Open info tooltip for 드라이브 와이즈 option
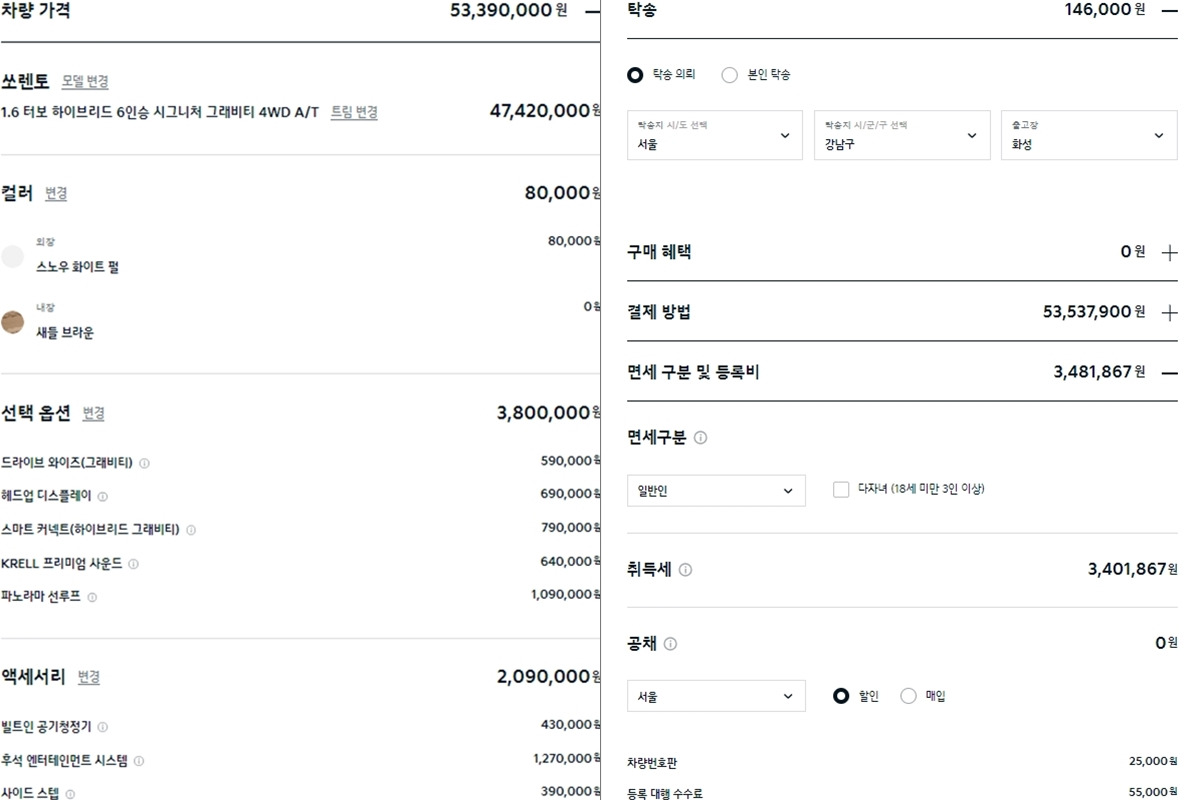The width and height of the screenshot is (1200, 800). click(x=145, y=461)
